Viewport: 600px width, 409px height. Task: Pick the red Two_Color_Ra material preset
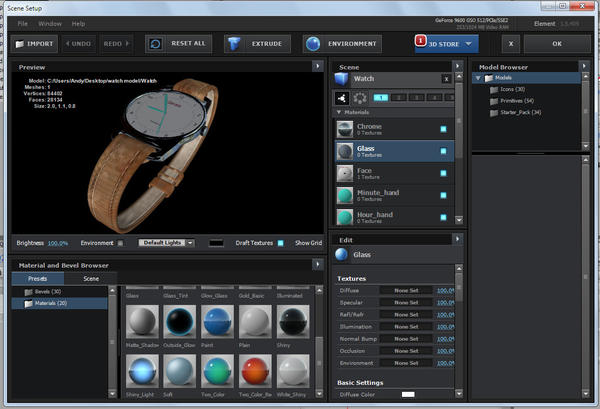tap(255, 371)
